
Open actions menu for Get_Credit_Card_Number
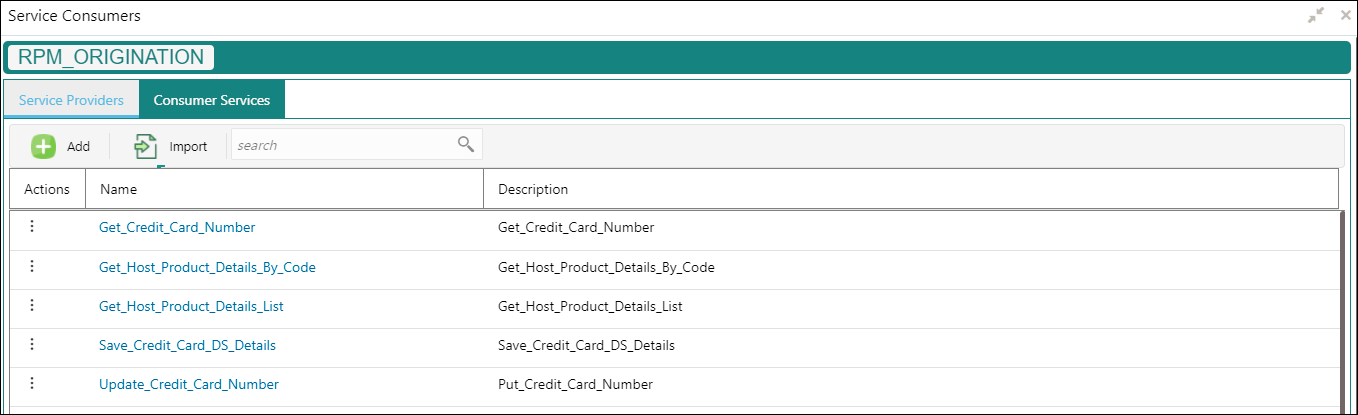(x=32, y=227)
